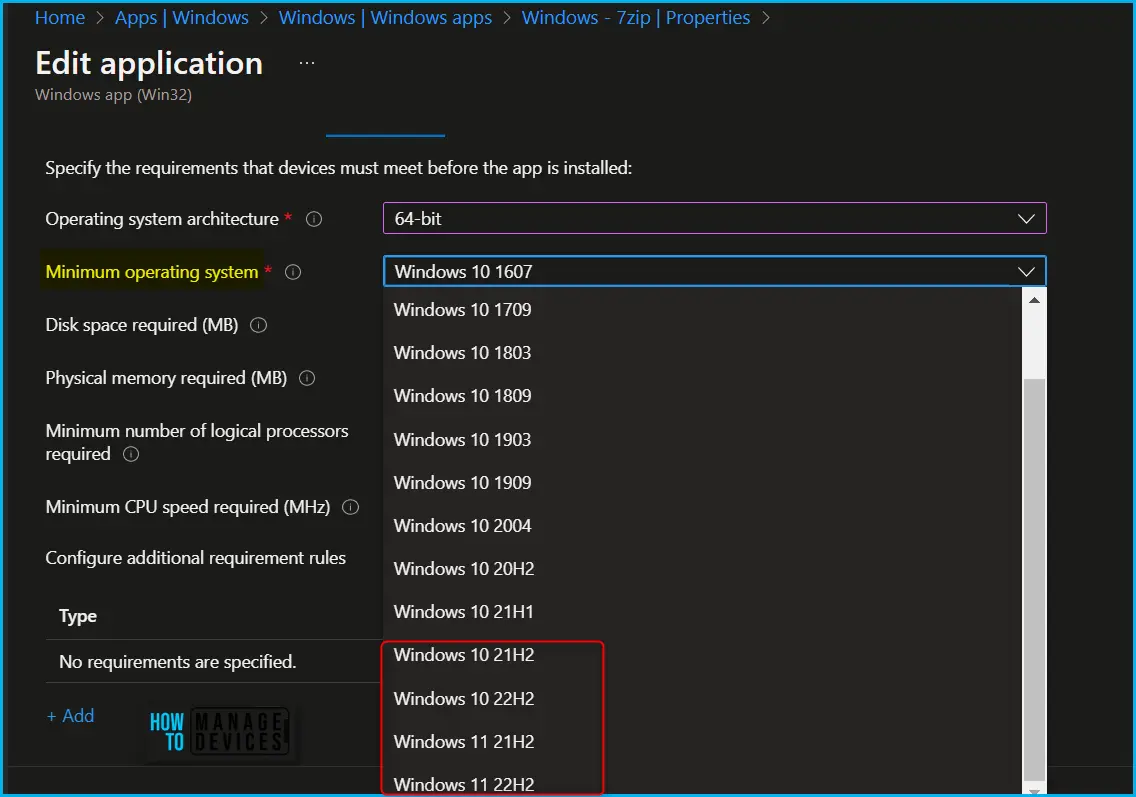
Task: Show info for Disk space required
Action: point(259,325)
